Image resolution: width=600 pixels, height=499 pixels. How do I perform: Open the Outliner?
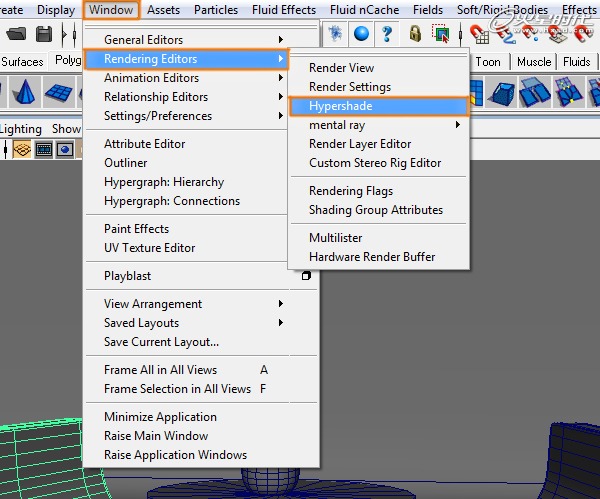coord(186,163)
